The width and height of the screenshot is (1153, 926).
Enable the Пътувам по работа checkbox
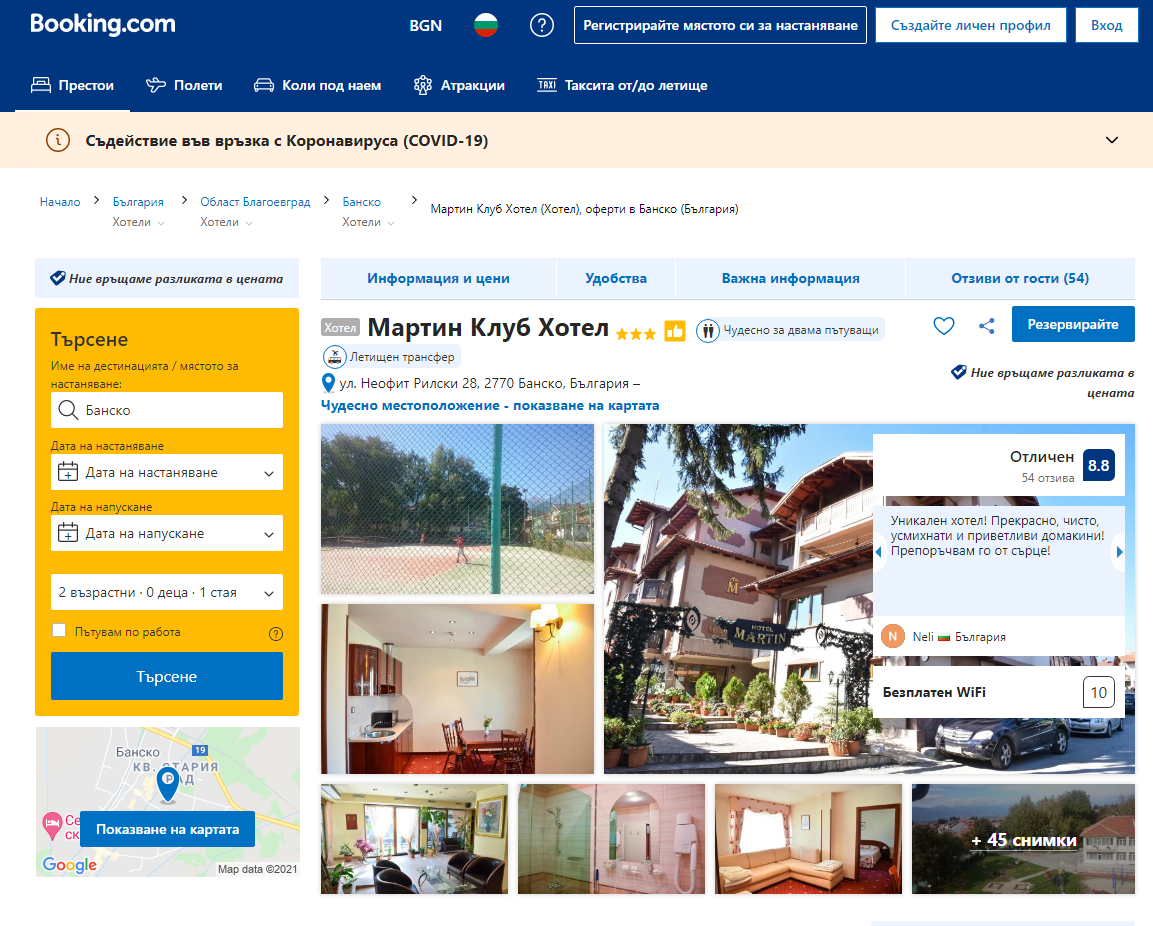tap(59, 631)
